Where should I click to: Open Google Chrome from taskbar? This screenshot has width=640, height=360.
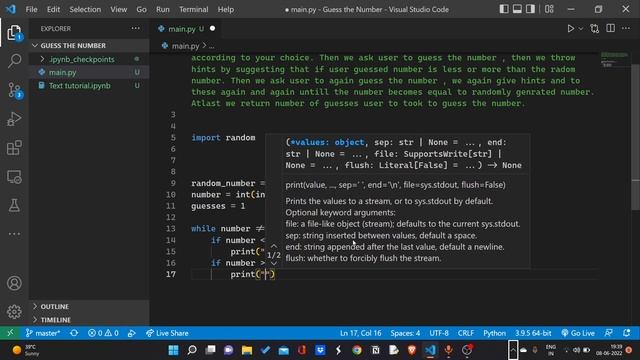pos(357,350)
